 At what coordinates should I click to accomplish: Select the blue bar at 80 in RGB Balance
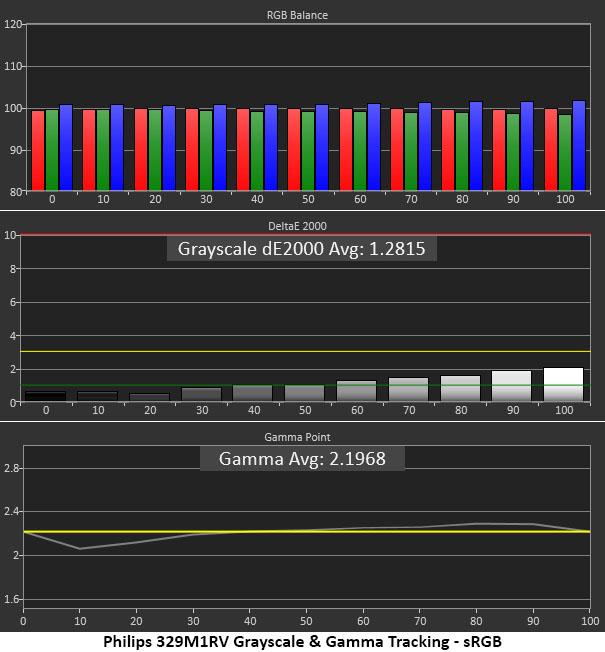[476, 146]
